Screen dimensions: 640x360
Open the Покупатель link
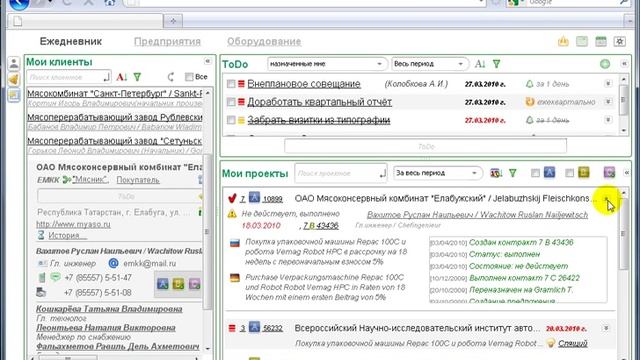(x=138, y=180)
